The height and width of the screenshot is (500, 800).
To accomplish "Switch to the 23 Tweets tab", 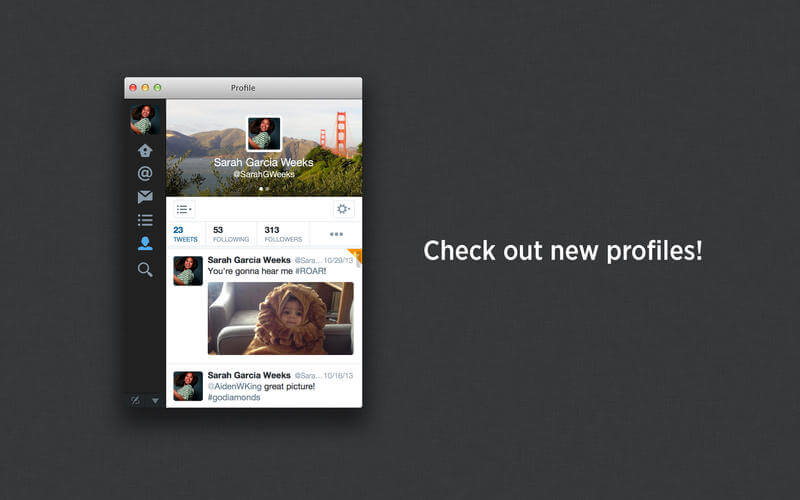I will pyautogui.click(x=185, y=234).
